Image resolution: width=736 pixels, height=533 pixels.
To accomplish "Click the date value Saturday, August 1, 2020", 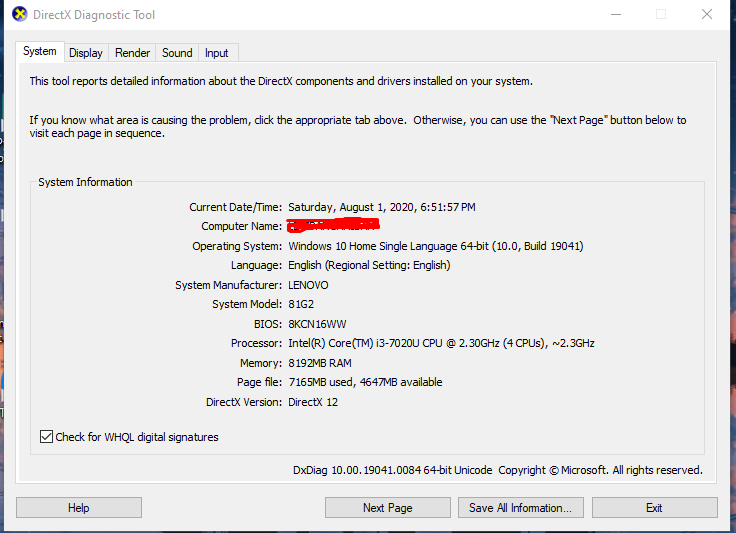I will tap(382, 207).
